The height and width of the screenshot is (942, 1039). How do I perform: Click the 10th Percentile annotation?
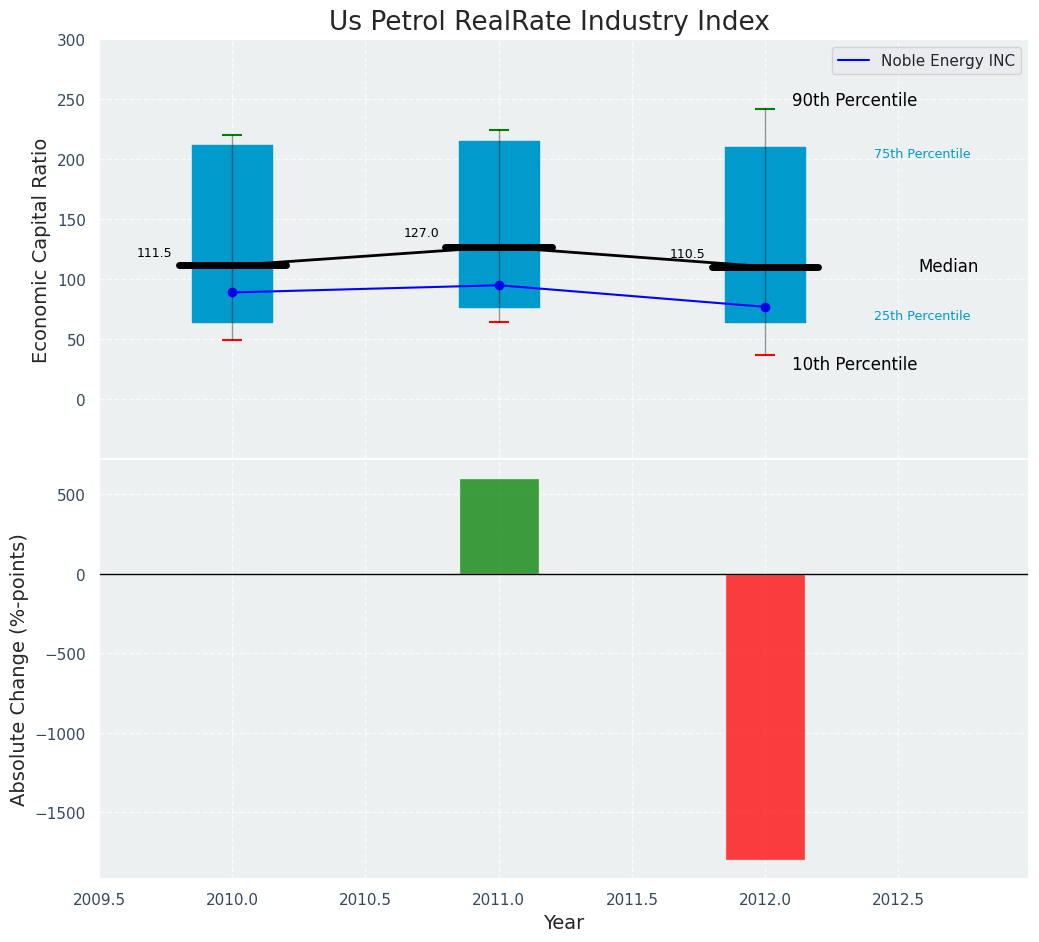854,365
